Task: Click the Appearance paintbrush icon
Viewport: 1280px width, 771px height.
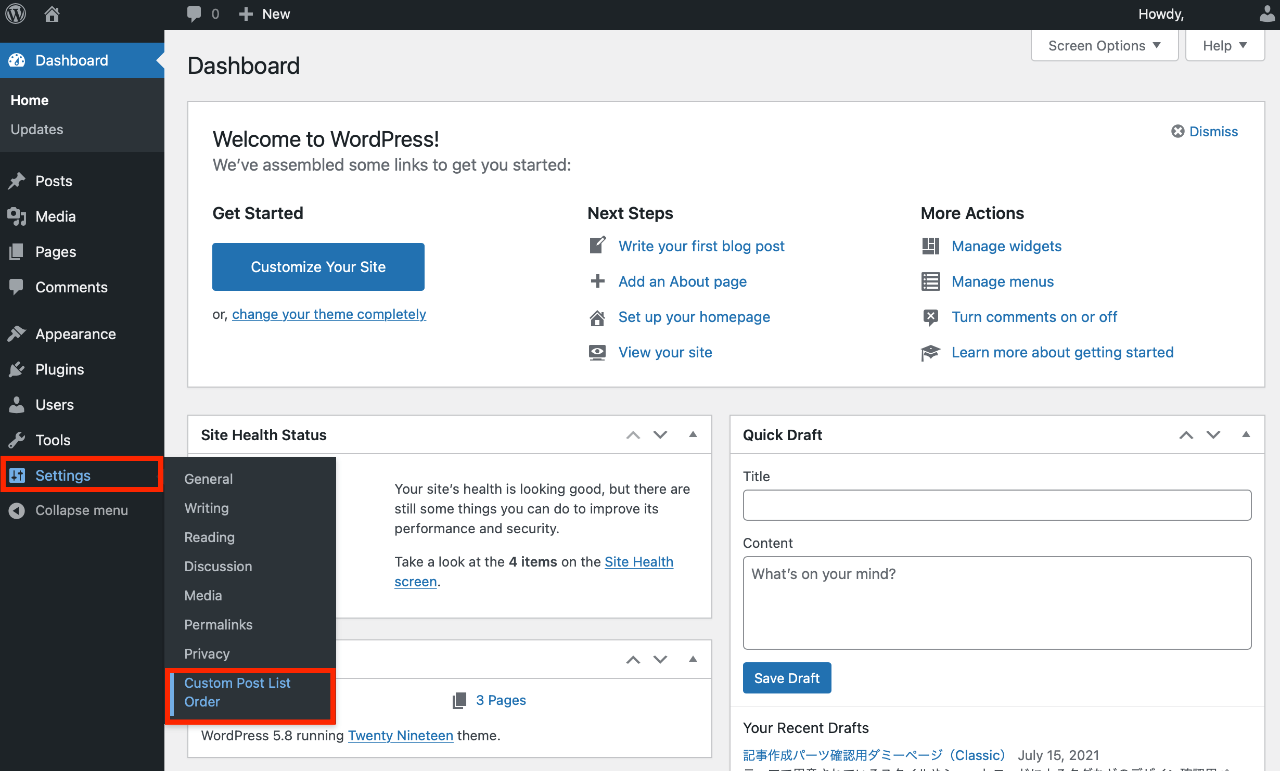Action: [x=16, y=334]
